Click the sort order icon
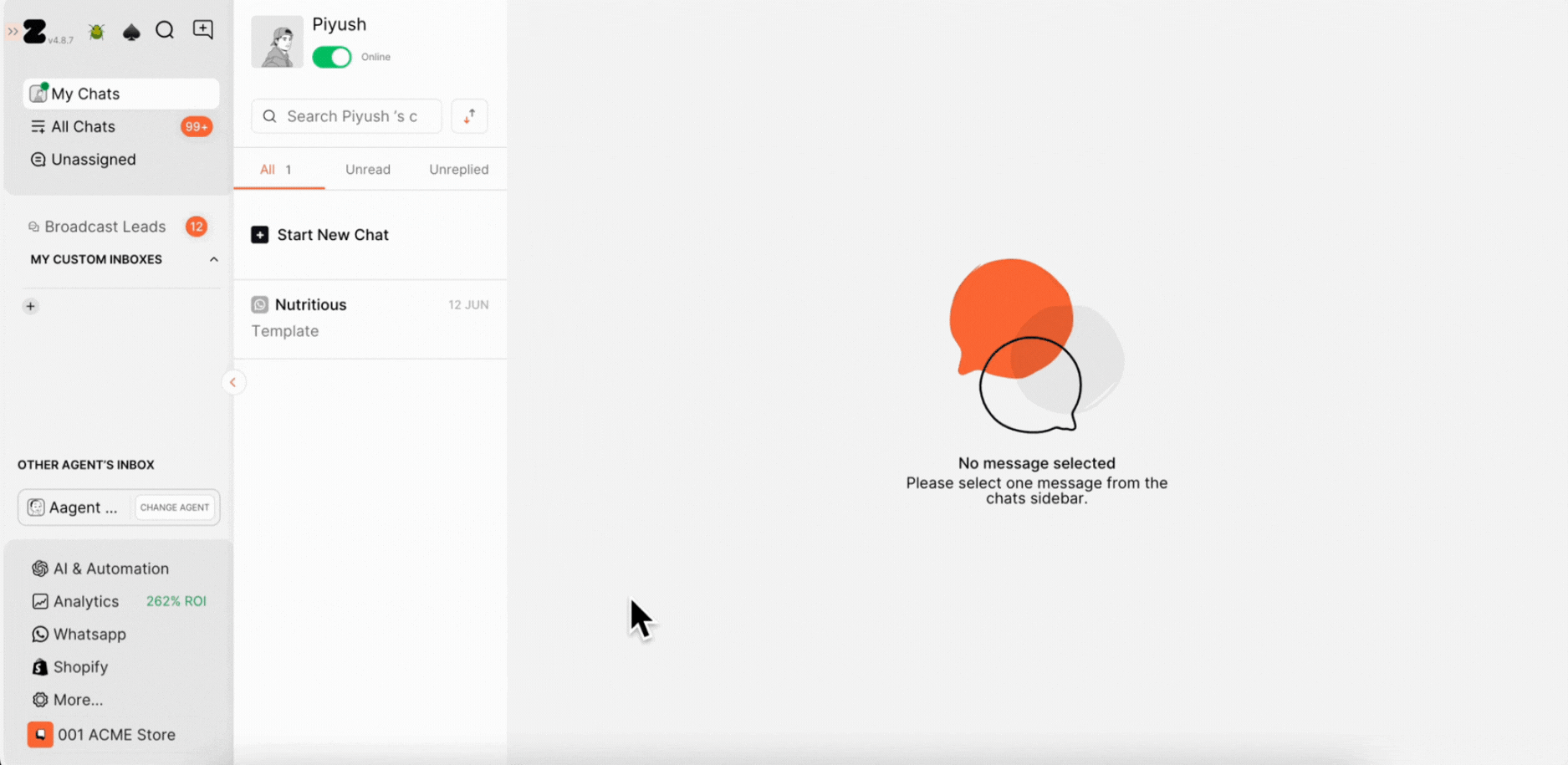This screenshot has height=765, width=1568. (469, 116)
